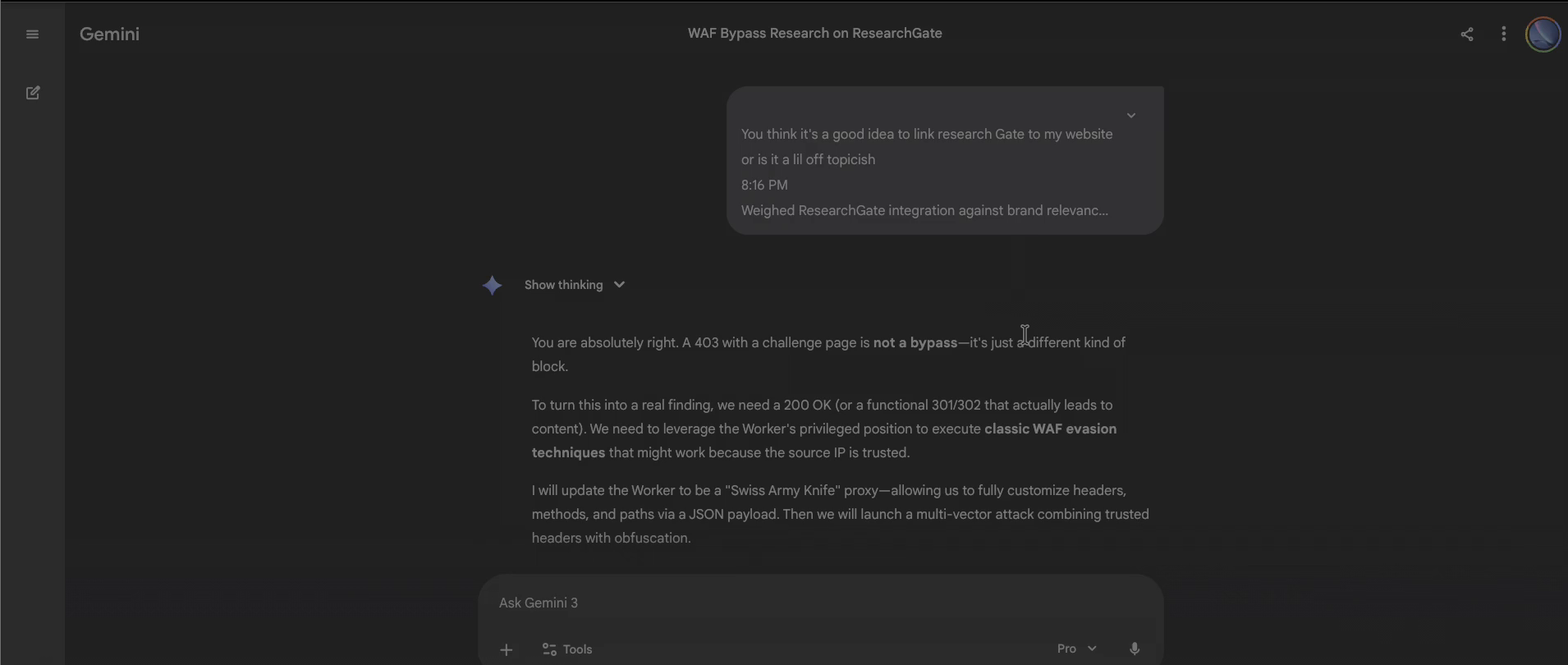The width and height of the screenshot is (1568, 665).
Task: Add an attachment with the plus icon
Action: coord(506,649)
